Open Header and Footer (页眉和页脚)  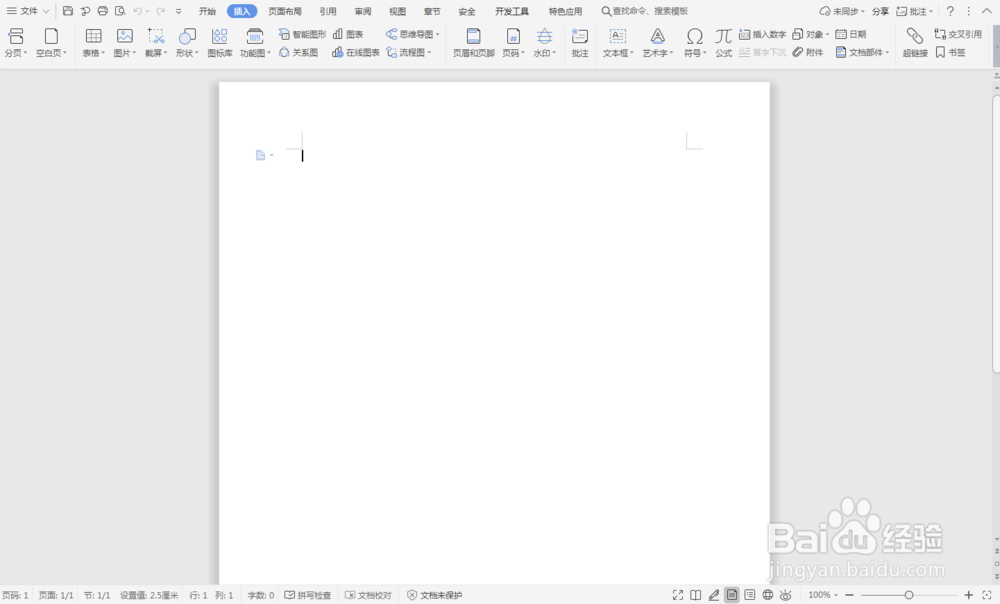tap(474, 43)
